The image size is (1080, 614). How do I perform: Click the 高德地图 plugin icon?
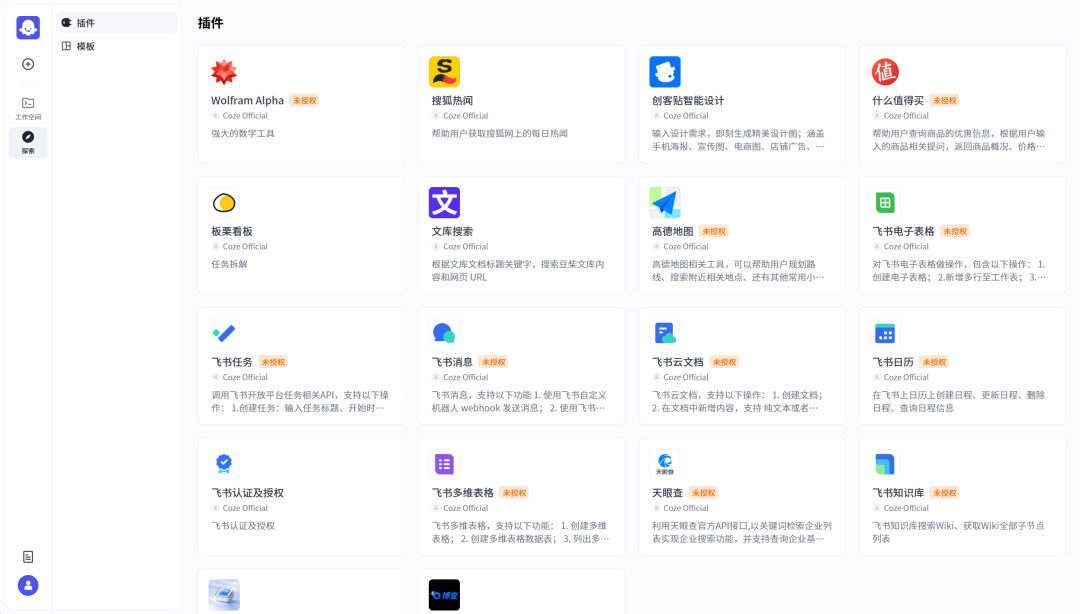point(665,203)
